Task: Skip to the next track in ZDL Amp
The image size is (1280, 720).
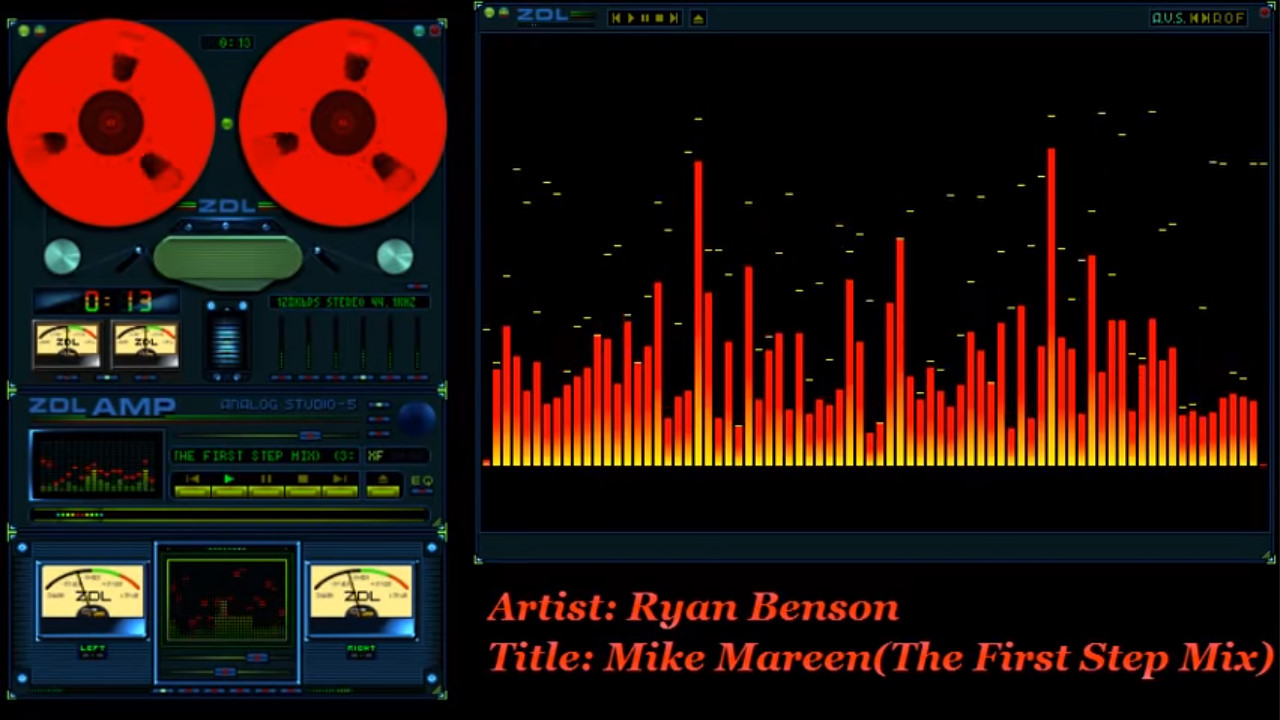Action: pos(339,481)
